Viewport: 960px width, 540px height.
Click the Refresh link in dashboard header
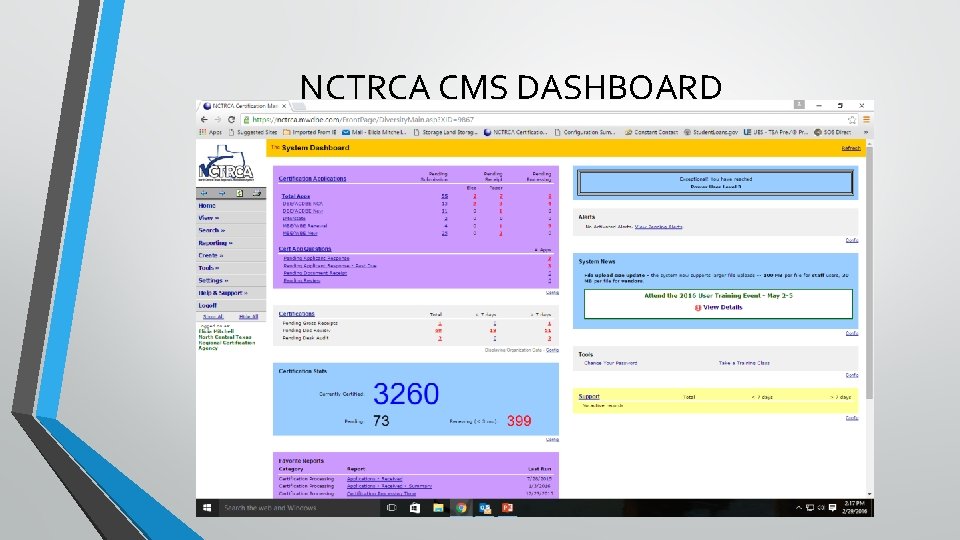[851, 148]
